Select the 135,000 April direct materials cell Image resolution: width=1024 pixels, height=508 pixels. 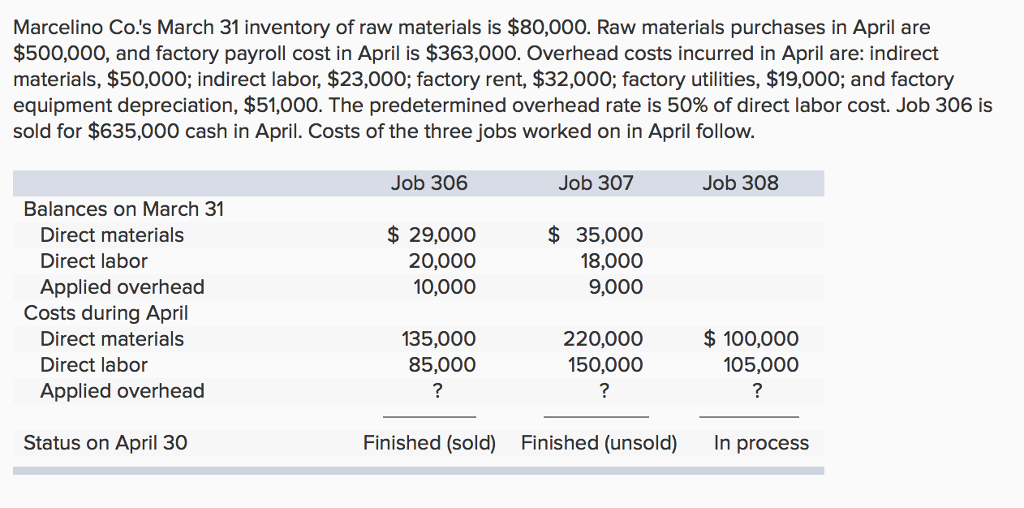click(438, 339)
